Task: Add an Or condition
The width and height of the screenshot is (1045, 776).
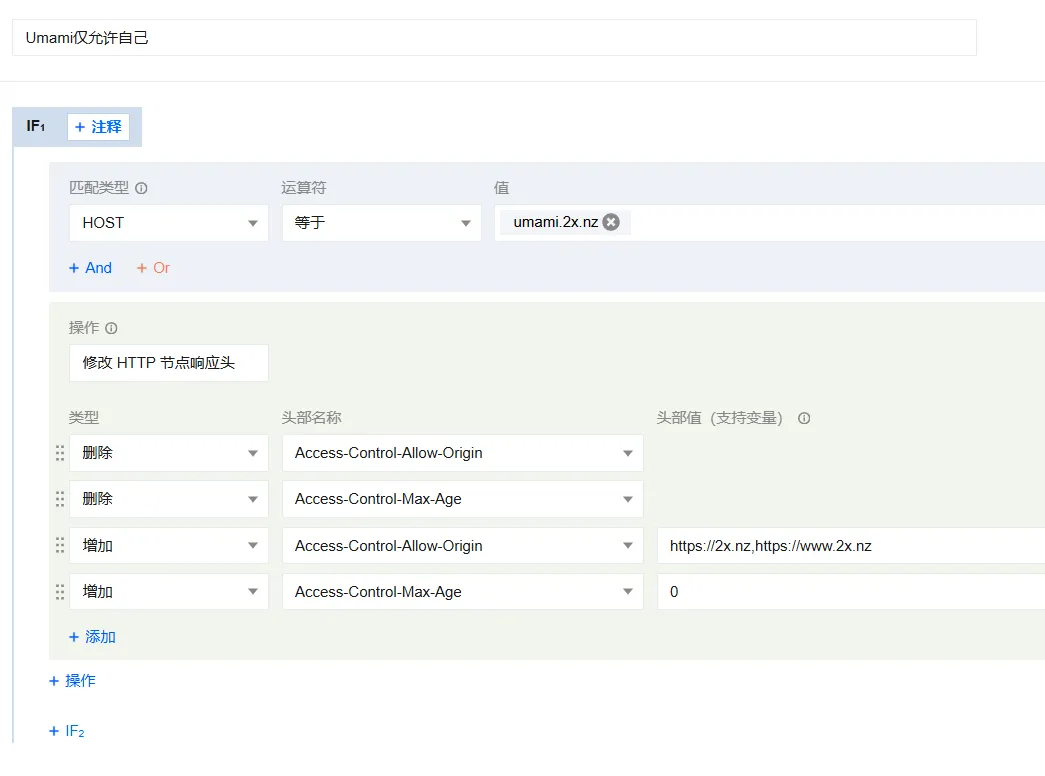Action: coord(153,268)
